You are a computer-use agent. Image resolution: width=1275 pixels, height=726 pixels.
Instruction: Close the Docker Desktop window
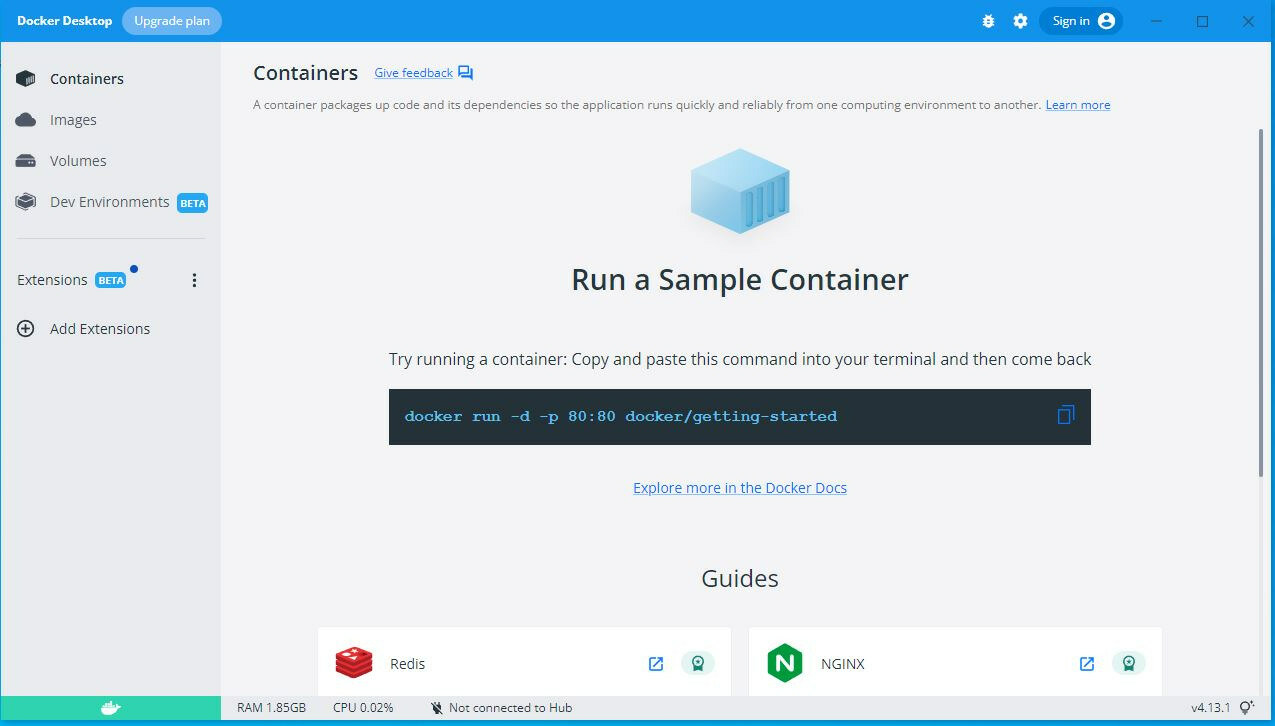coord(1249,21)
